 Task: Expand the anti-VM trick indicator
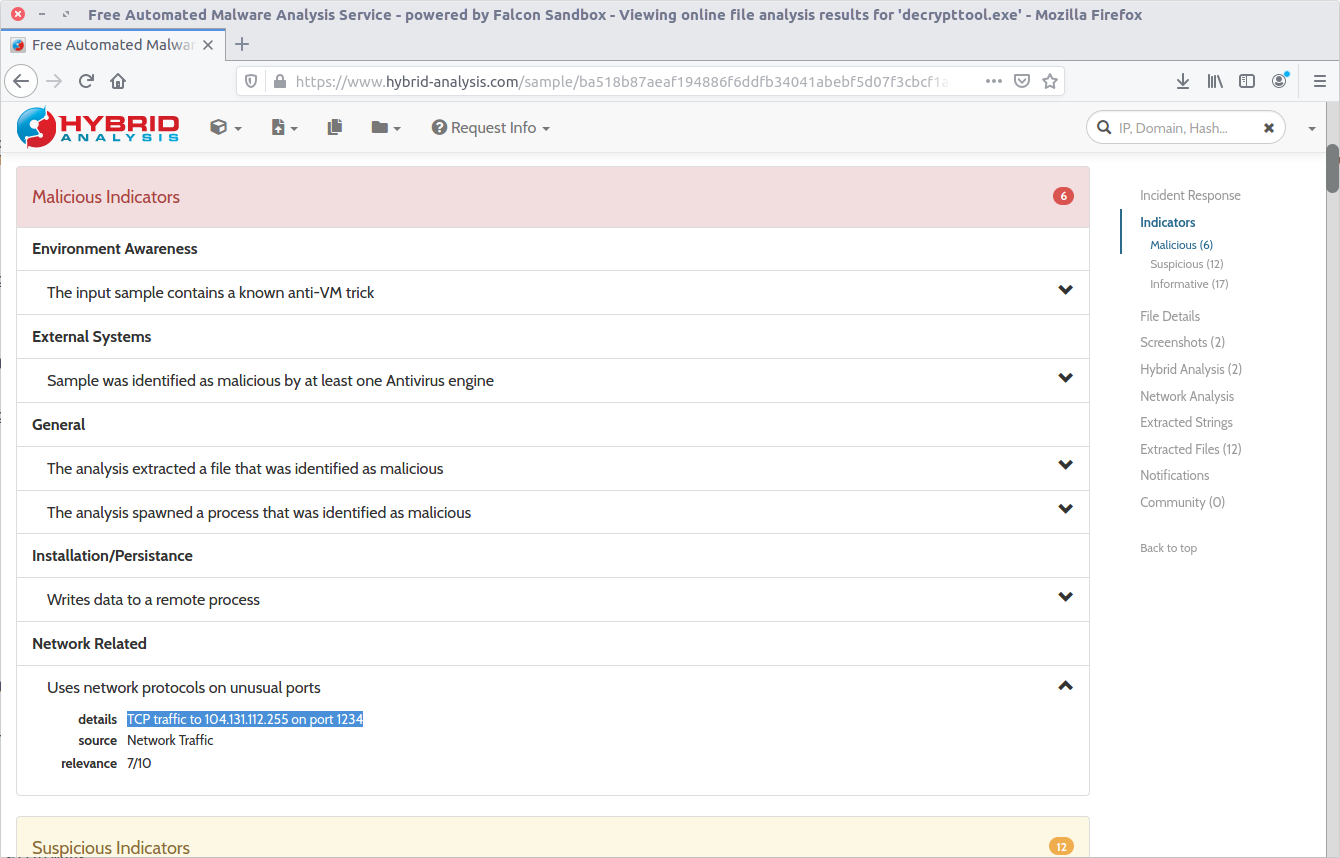1065,291
